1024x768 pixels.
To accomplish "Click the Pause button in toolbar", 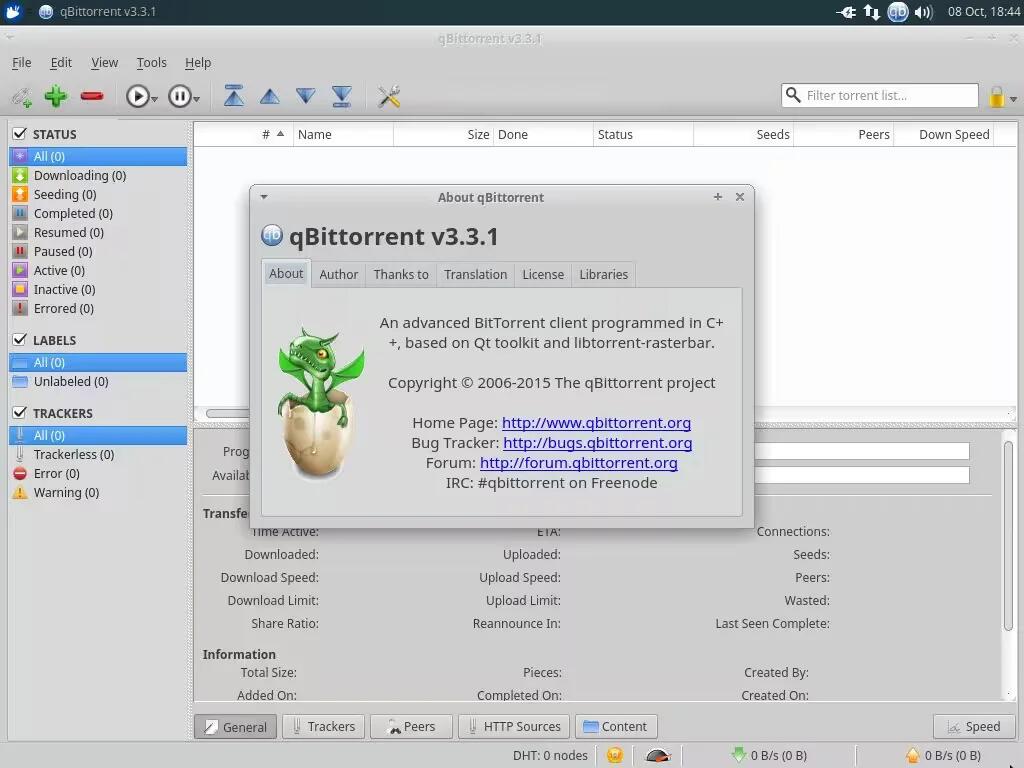I will point(179,97).
